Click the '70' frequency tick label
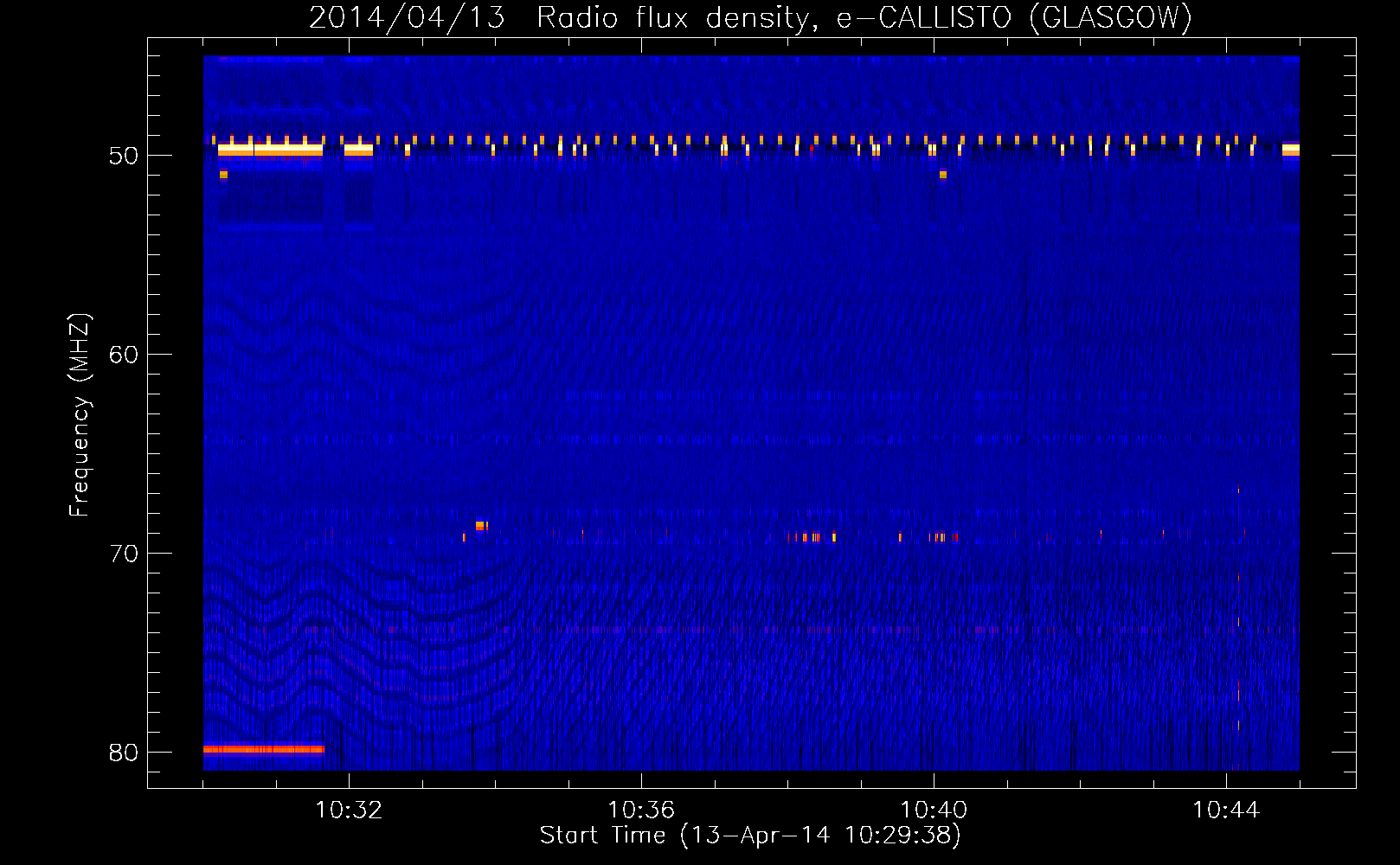Screen dimensions: 1400x865 pyautogui.click(x=124, y=553)
